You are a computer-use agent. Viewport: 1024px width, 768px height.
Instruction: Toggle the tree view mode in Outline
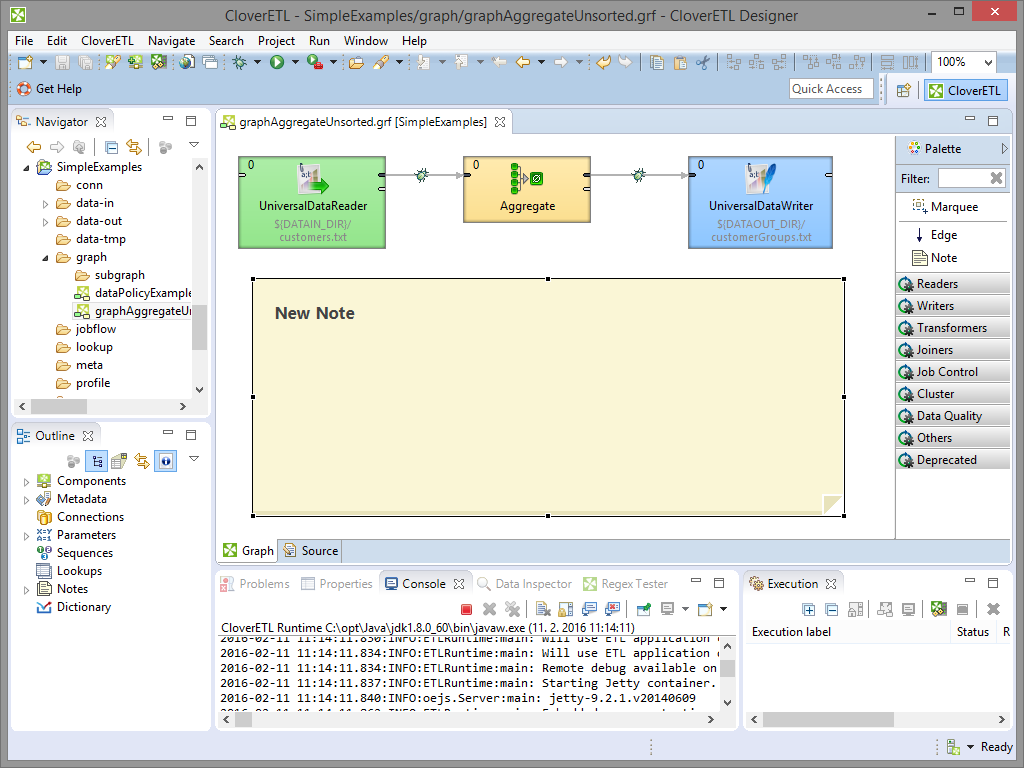pyautogui.click(x=97, y=461)
